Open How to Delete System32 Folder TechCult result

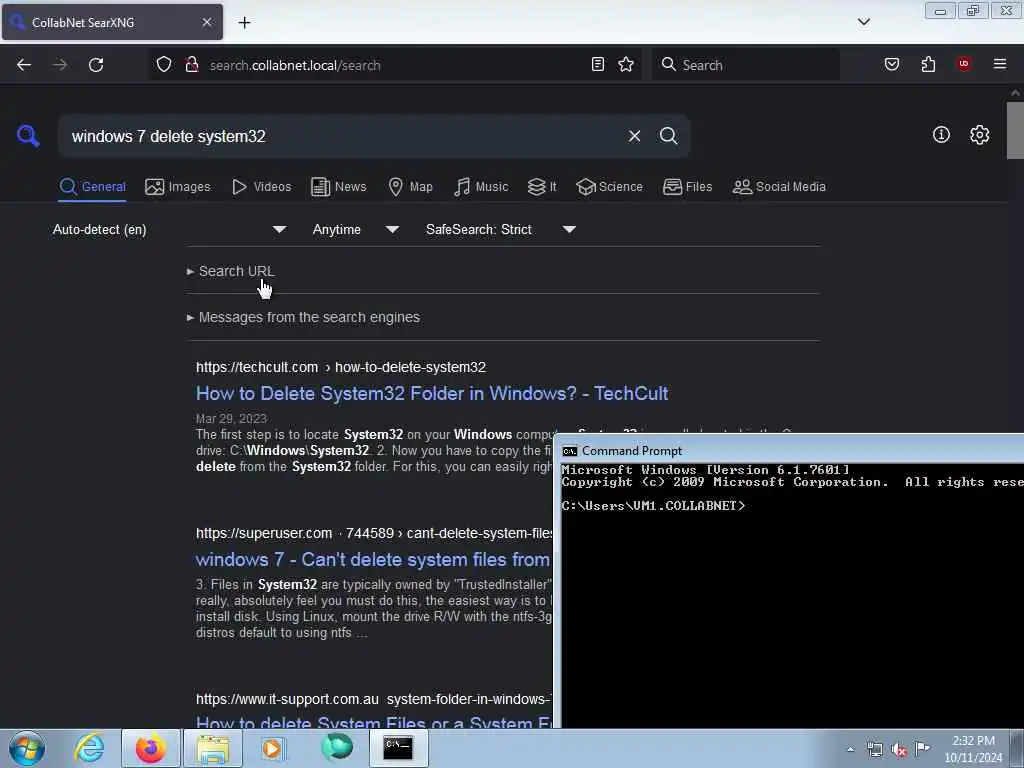(432, 393)
